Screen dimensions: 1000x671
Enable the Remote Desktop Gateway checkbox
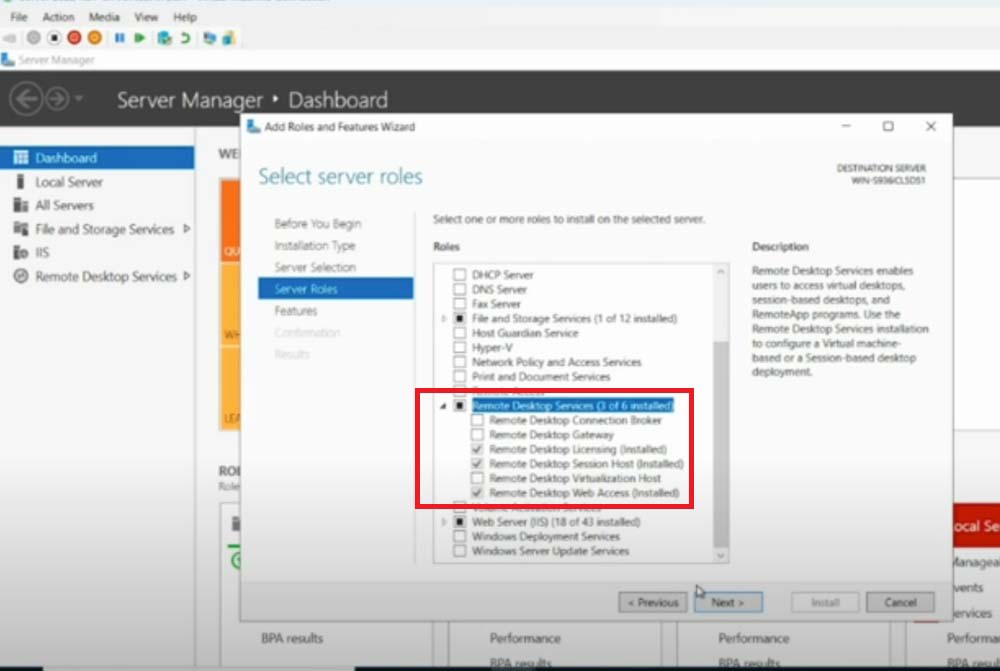pyautogui.click(x=477, y=435)
